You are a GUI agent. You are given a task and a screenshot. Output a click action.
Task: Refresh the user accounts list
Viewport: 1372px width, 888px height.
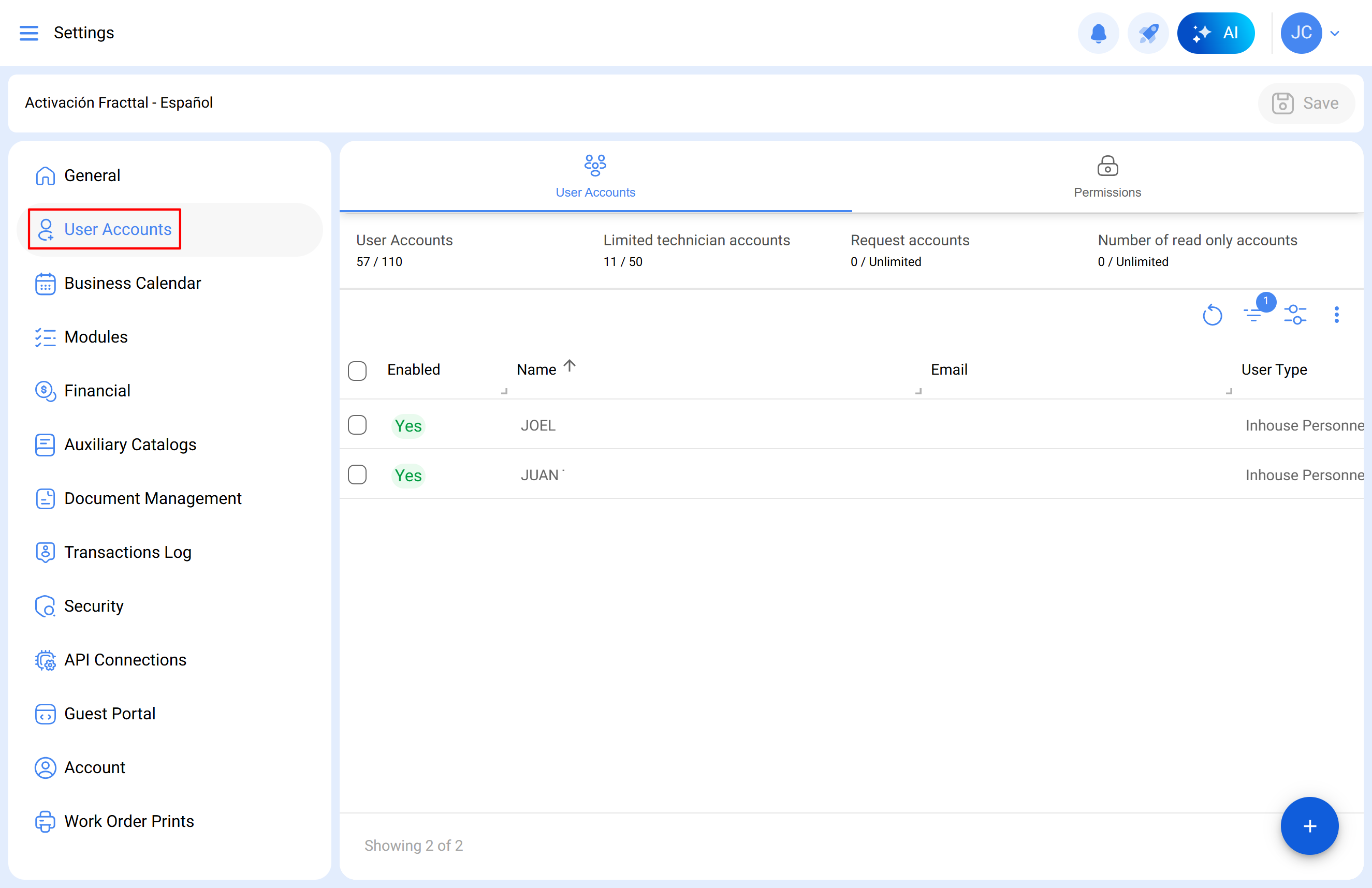click(1212, 315)
